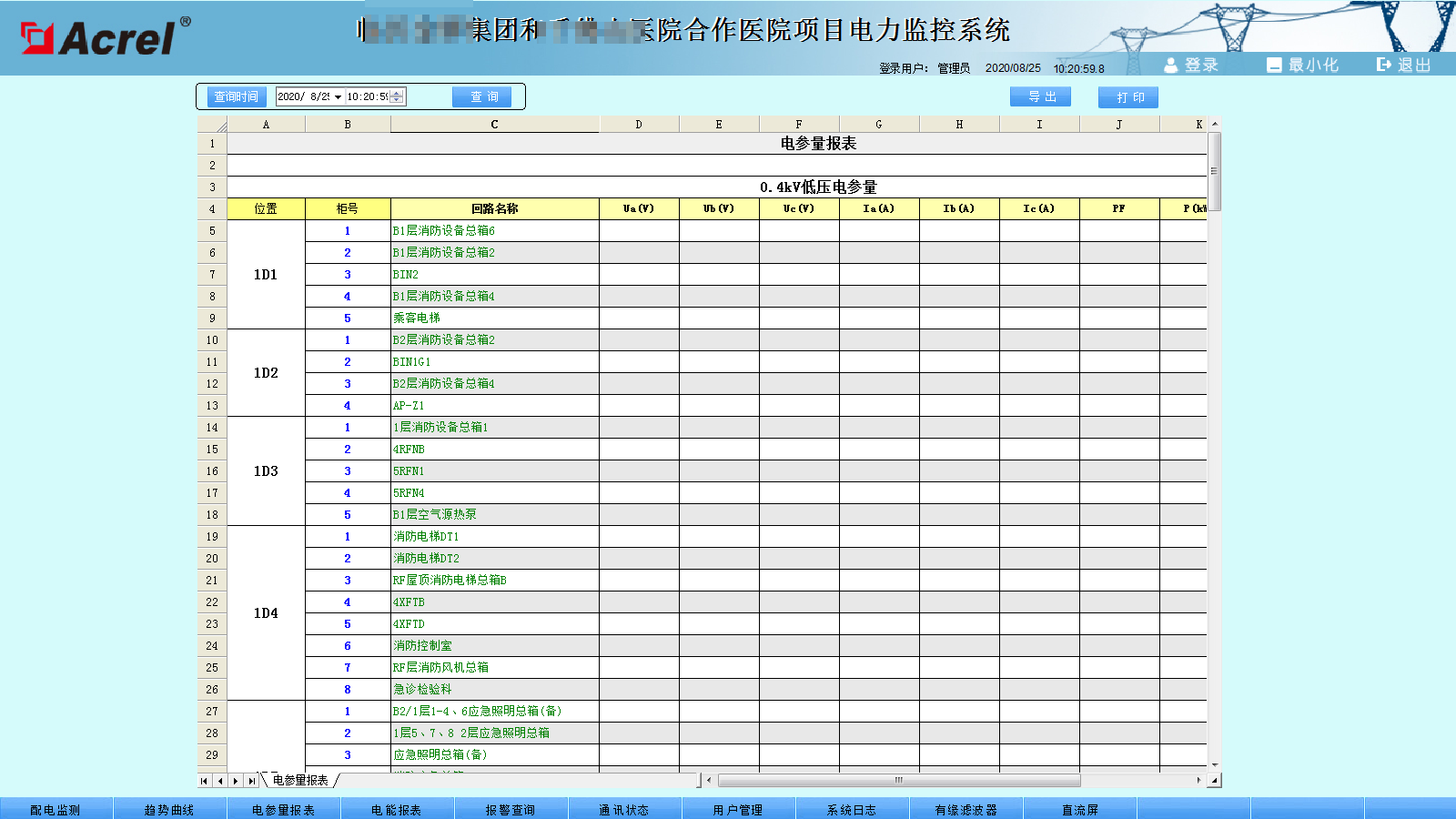Open the 报警查询 page

pyautogui.click(x=511, y=809)
